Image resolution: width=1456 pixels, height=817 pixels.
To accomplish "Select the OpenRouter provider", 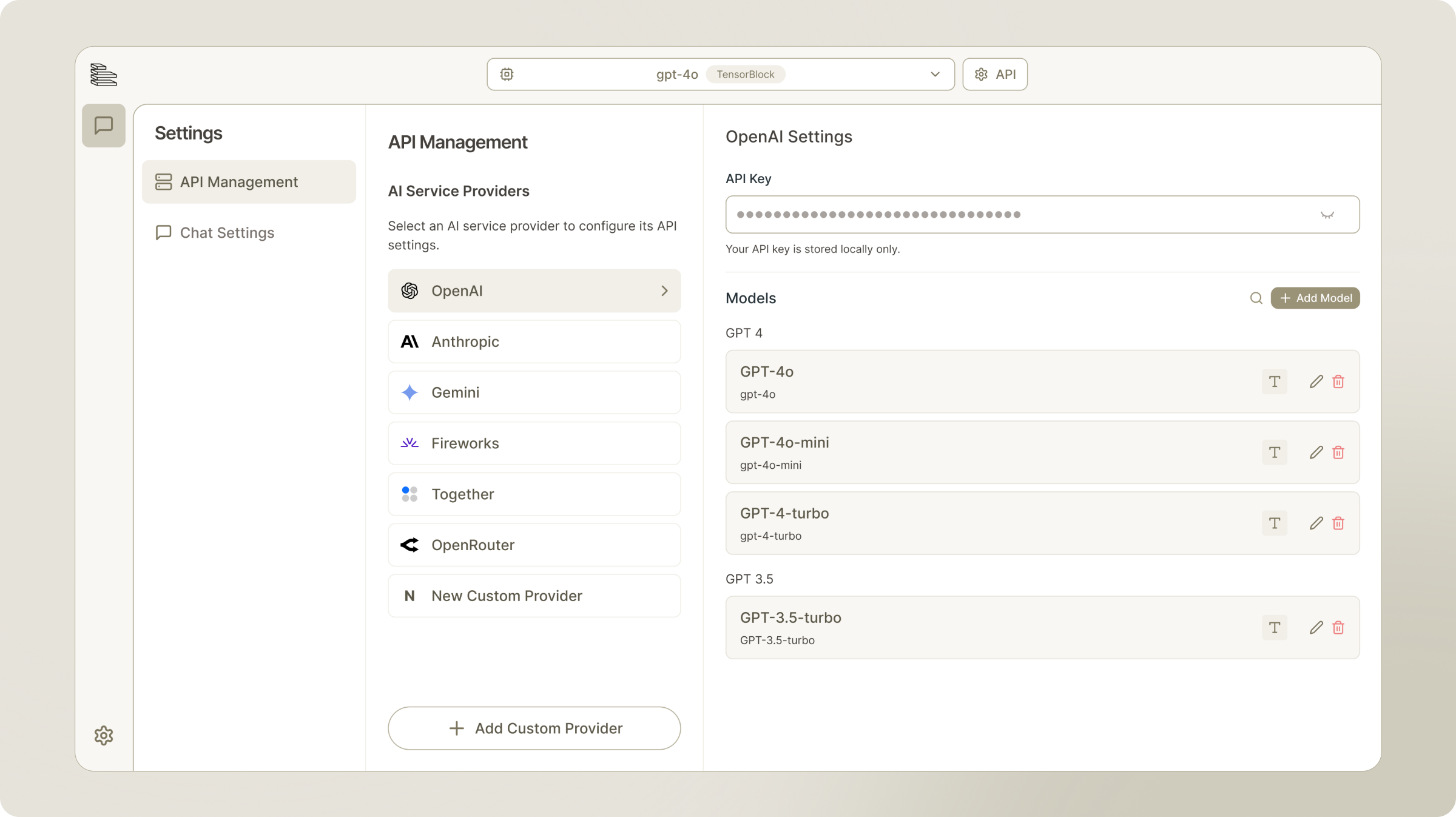I will click(x=534, y=545).
